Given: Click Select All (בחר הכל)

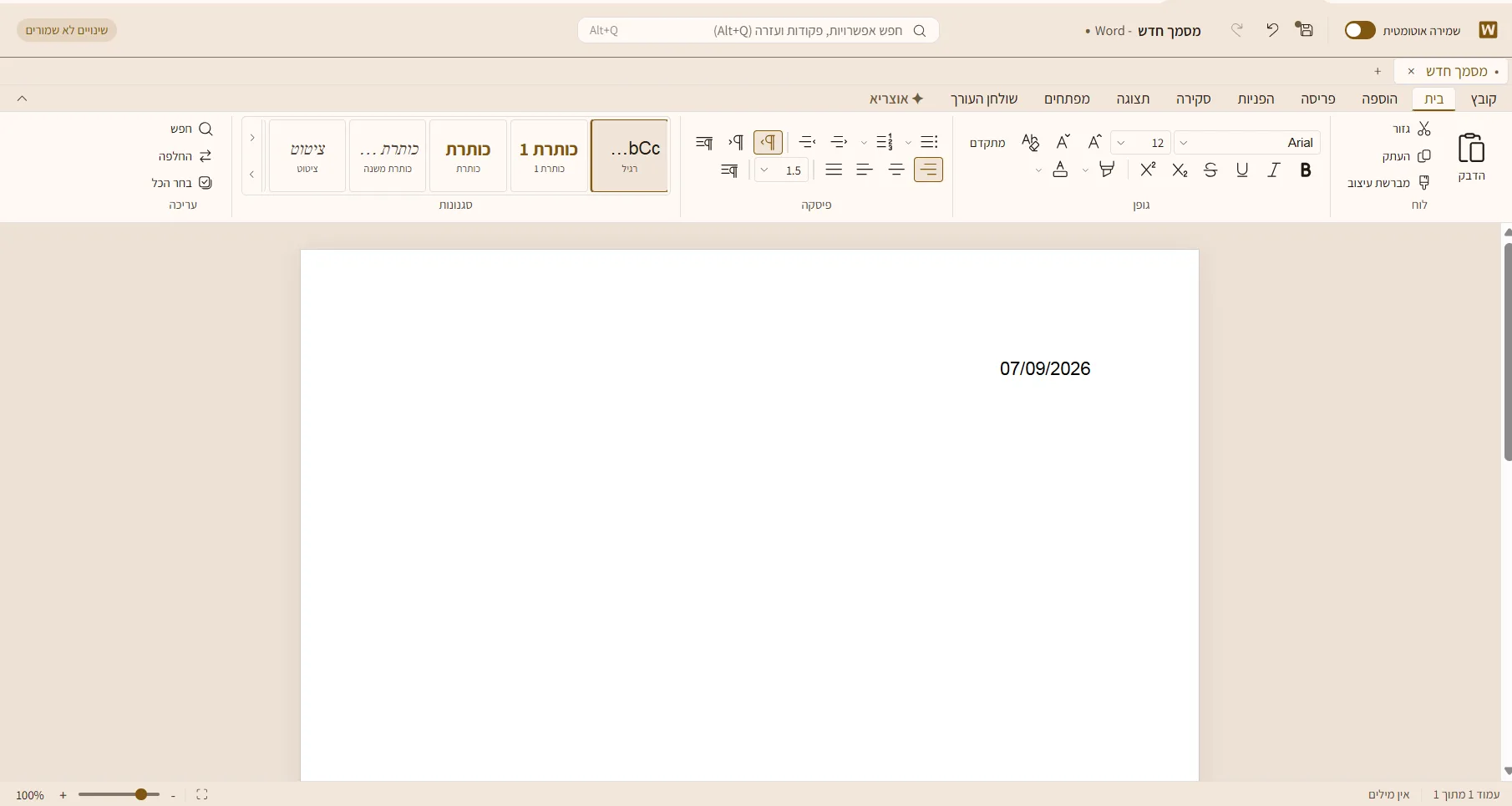Looking at the screenshot, I should coord(182,183).
